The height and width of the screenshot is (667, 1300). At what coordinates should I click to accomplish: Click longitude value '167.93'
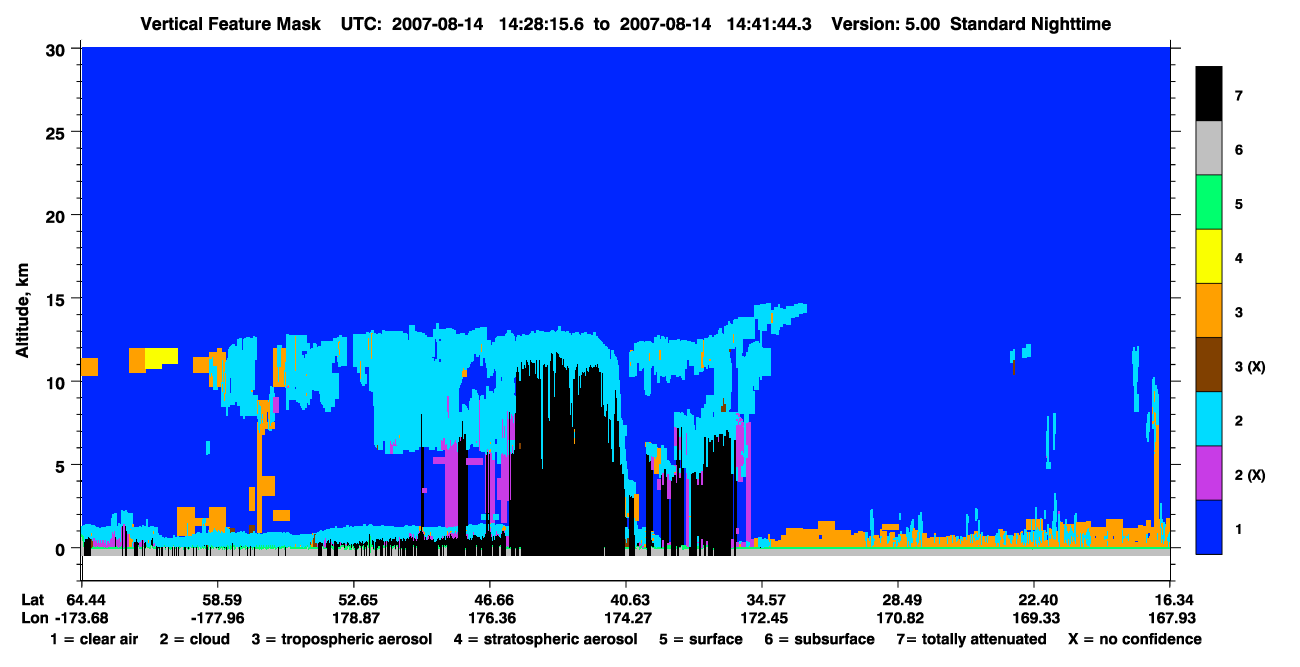coord(1170,618)
